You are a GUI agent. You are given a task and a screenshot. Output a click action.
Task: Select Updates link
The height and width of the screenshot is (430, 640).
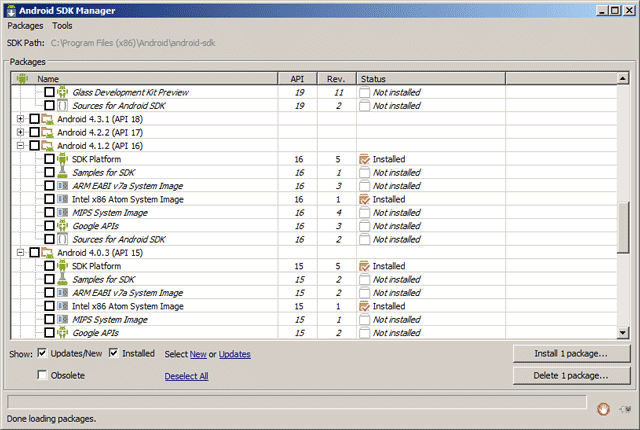coord(235,354)
